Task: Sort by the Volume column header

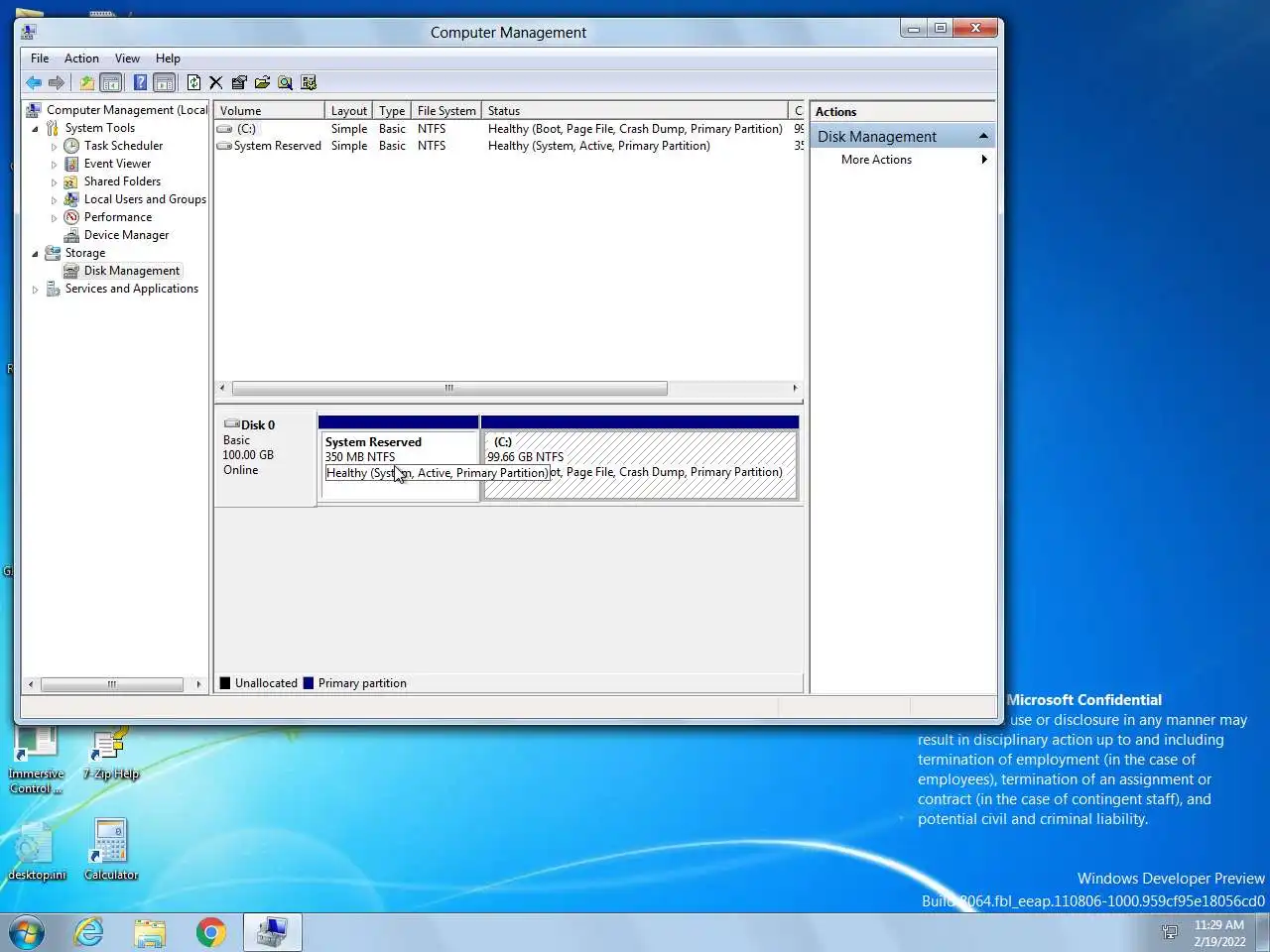Action: 270,111
